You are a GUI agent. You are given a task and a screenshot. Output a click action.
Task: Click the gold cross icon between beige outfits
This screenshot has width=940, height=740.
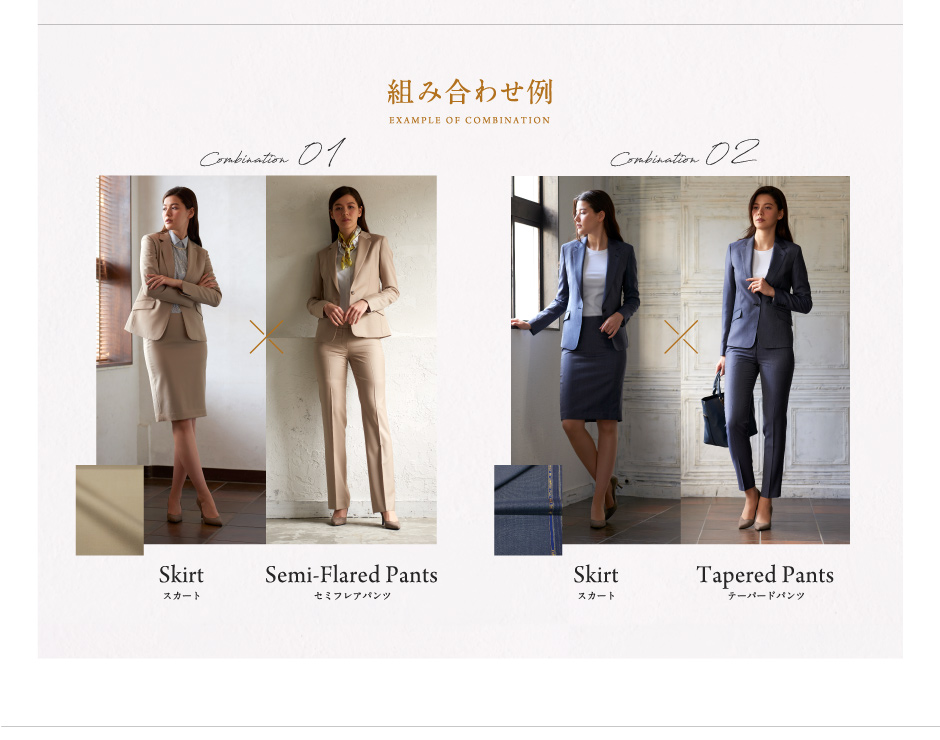[x=266, y=336]
